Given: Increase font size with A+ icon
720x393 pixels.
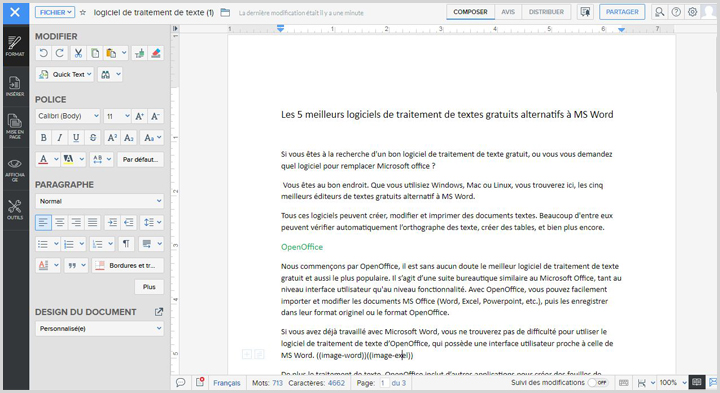Looking at the screenshot, I should [x=140, y=116].
